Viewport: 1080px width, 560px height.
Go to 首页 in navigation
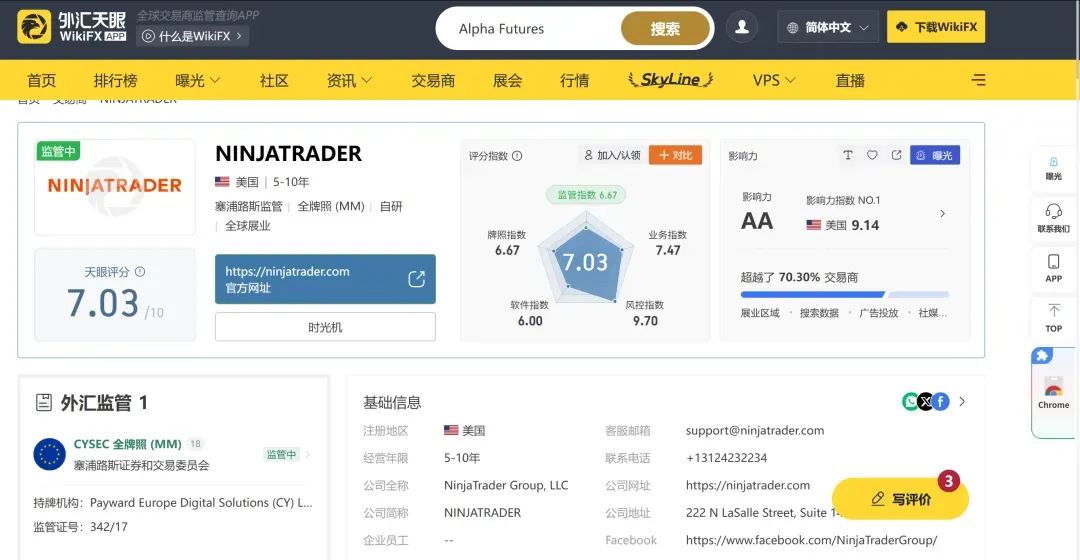pos(41,81)
